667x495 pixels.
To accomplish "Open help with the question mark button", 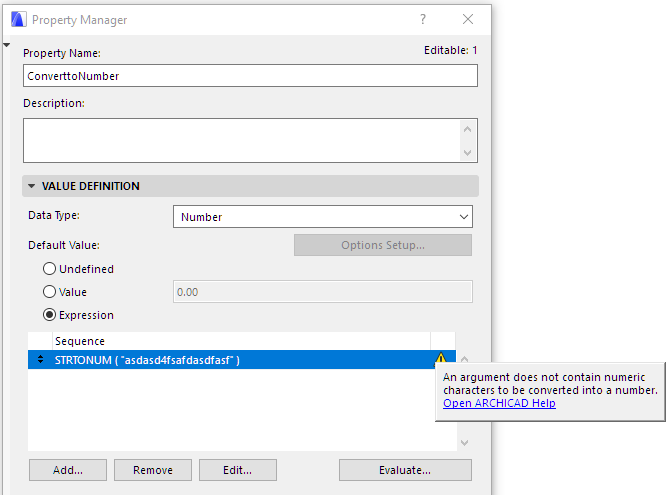I will [423, 19].
